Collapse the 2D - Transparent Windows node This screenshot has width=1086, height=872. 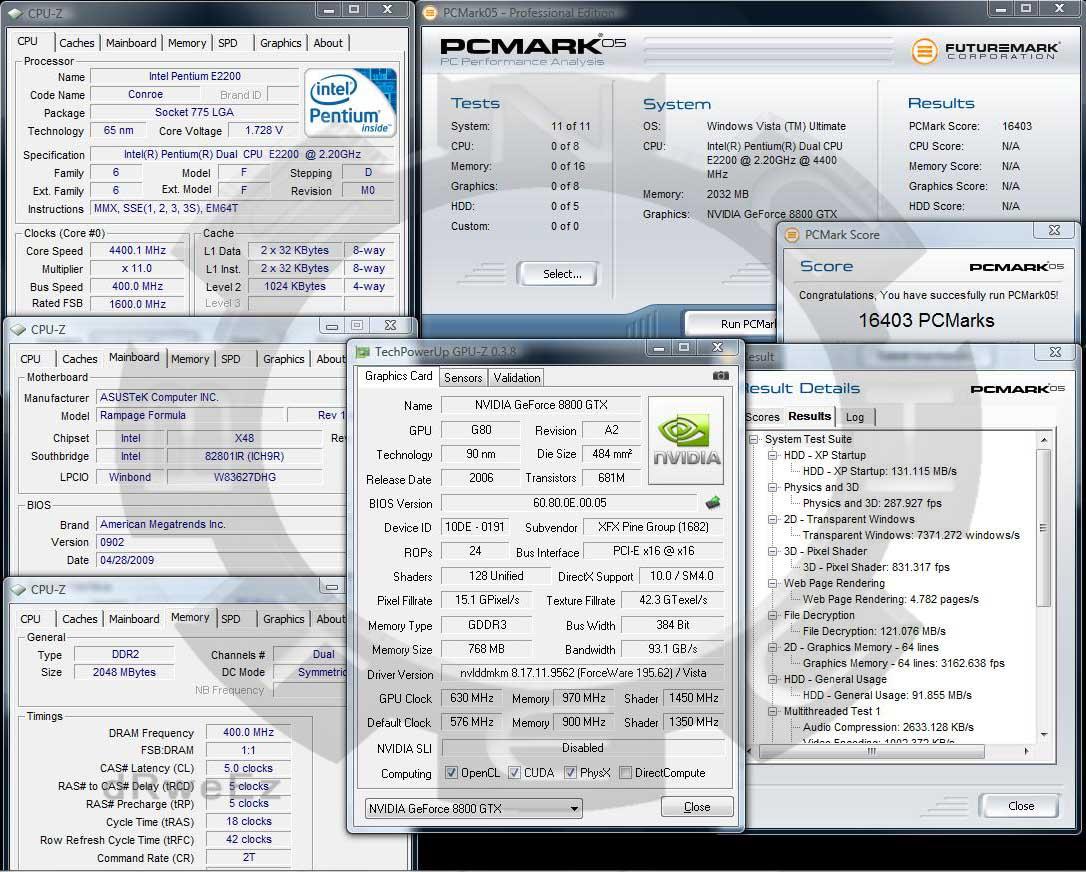coord(773,519)
